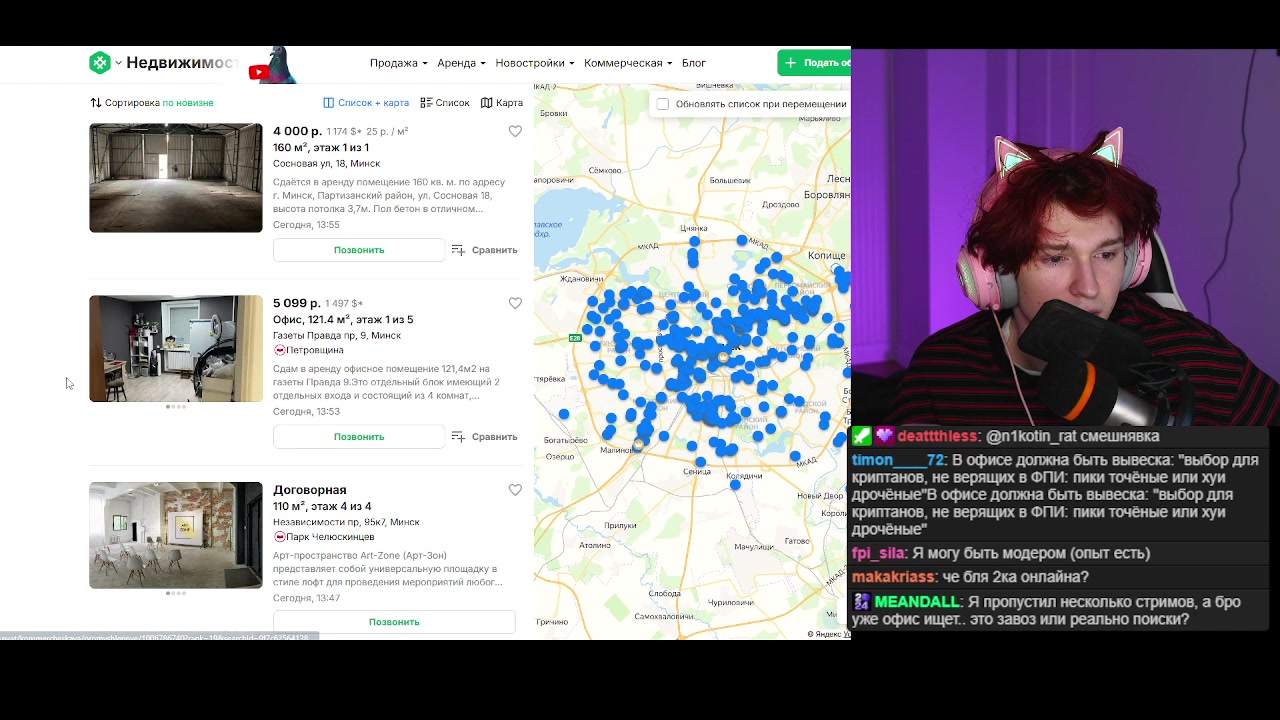The image size is (1280, 720).
Task: Favorite the 4 000 р. listing heart
Action: tap(515, 131)
